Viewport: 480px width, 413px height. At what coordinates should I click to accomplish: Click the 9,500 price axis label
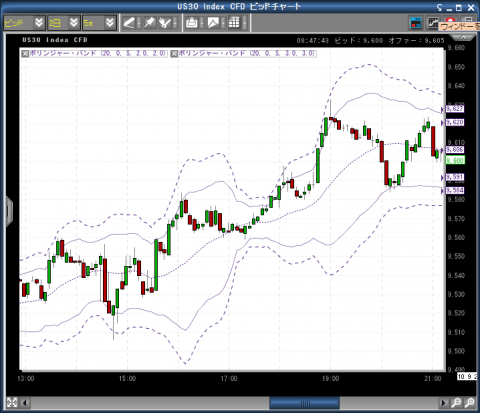[456, 351]
